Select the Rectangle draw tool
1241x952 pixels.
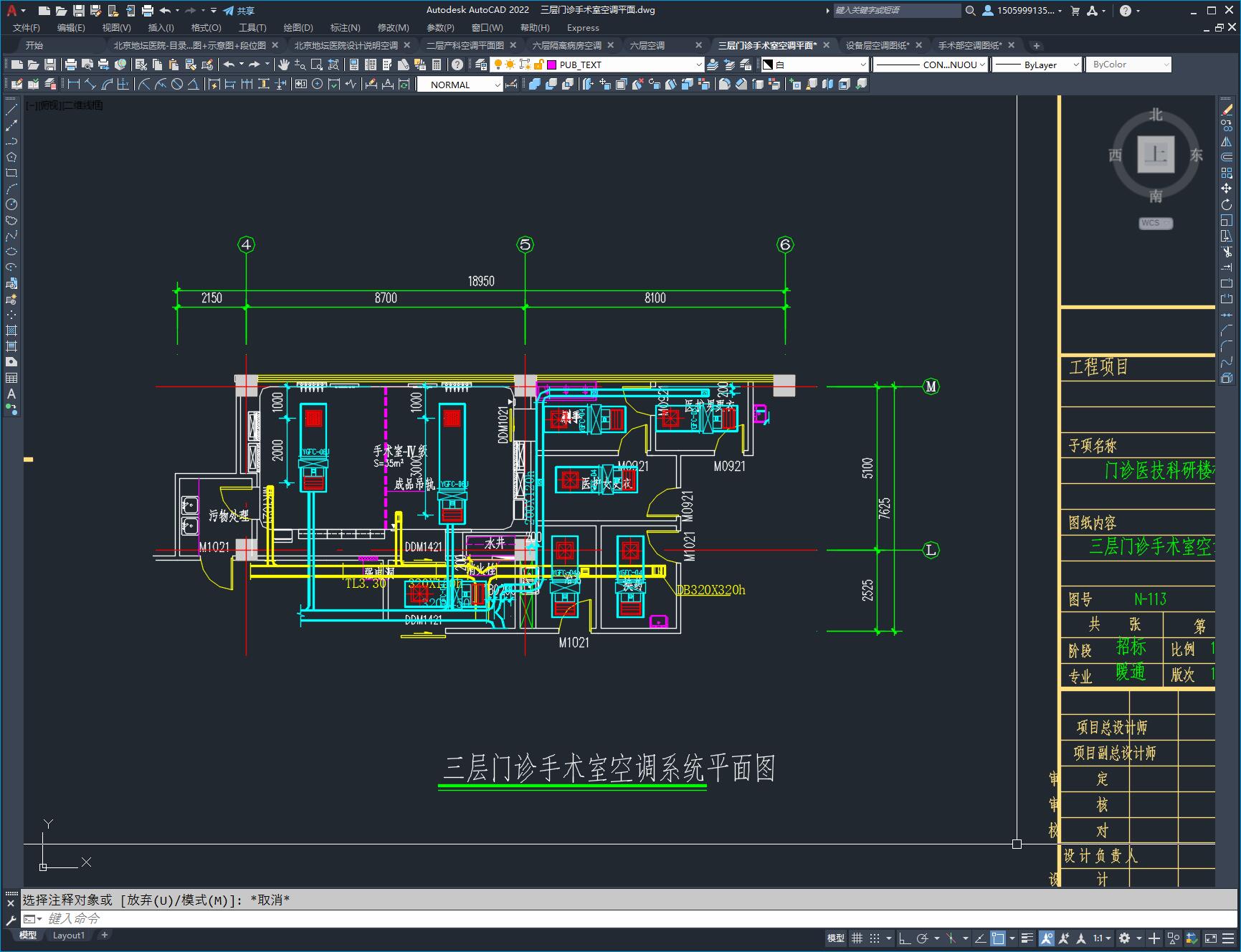11,173
